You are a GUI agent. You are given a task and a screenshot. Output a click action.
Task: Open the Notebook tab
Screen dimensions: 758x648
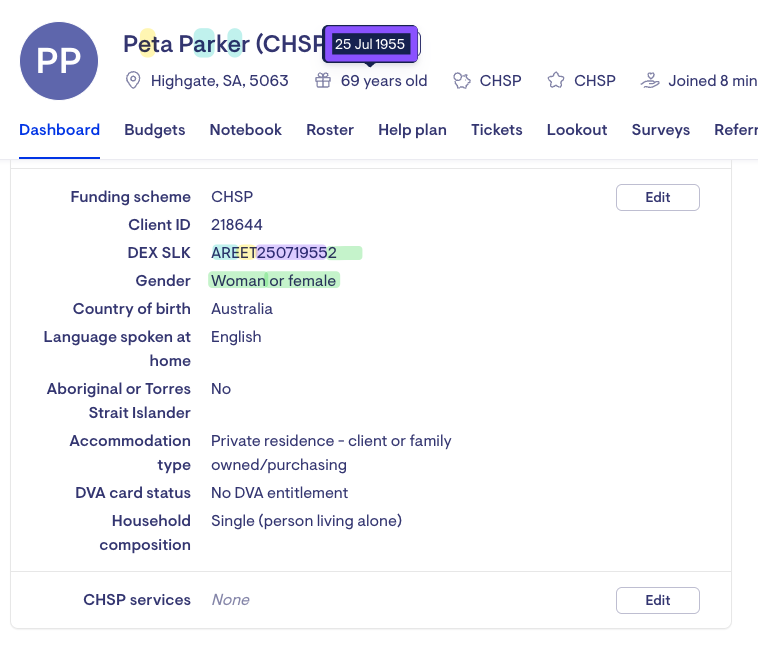246,130
